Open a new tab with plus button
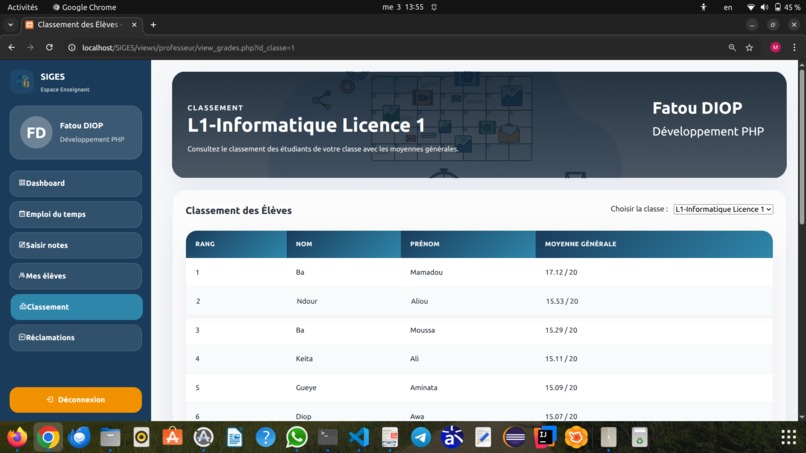806x453 pixels. click(153, 25)
